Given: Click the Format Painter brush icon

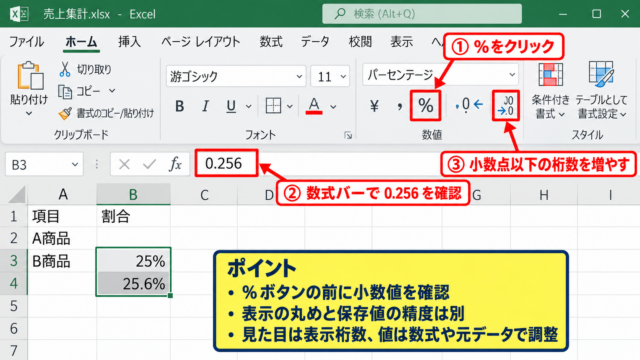Looking at the screenshot, I should point(65,113).
